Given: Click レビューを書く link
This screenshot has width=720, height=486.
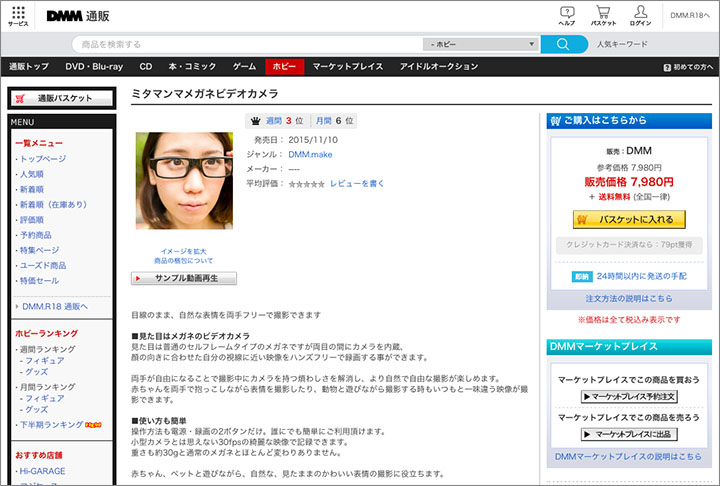Looking at the screenshot, I should [x=357, y=184].
